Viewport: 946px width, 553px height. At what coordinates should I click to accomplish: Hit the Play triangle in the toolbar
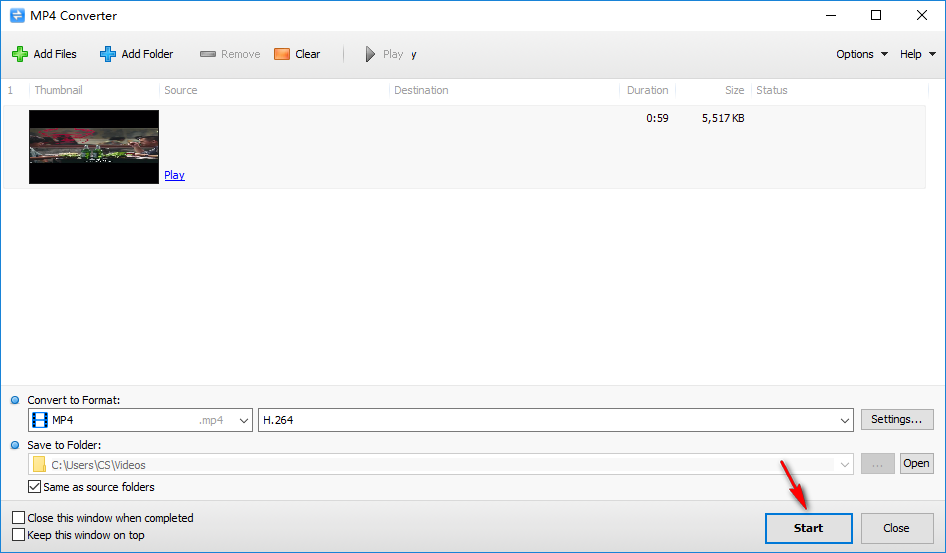371,54
